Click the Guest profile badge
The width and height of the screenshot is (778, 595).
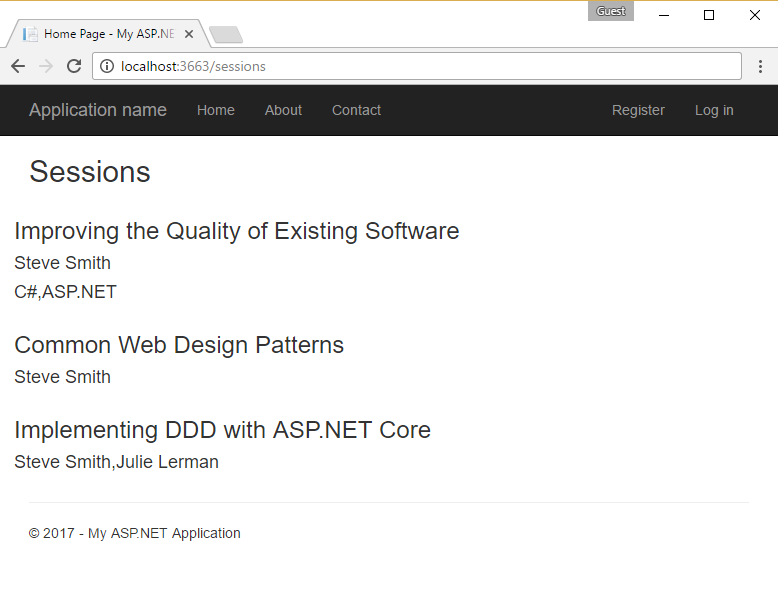click(611, 11)
